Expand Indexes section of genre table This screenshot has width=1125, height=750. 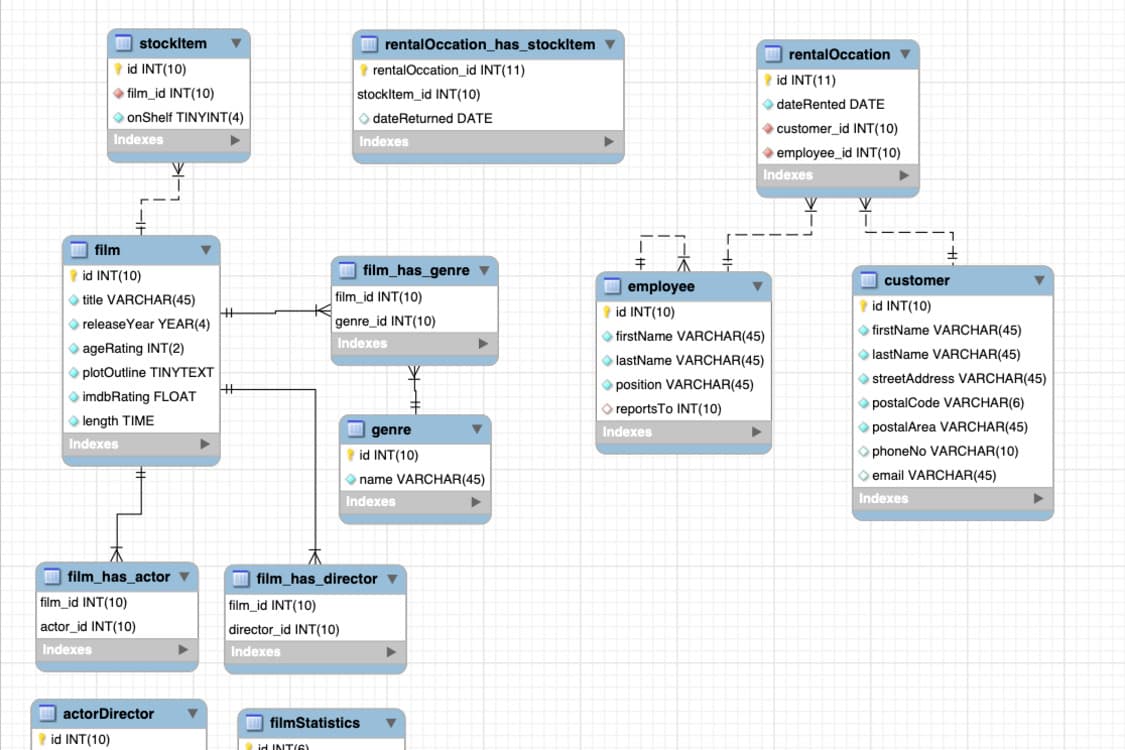477,502
